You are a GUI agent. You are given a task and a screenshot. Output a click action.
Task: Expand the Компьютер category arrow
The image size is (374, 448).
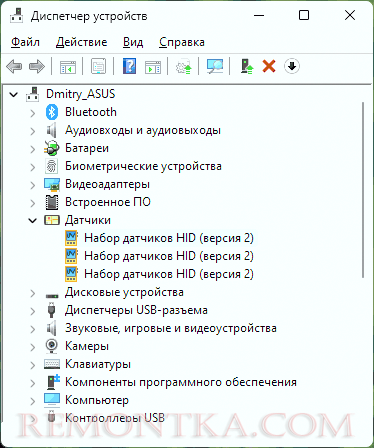pyautogui.click(x=33, y=401)
